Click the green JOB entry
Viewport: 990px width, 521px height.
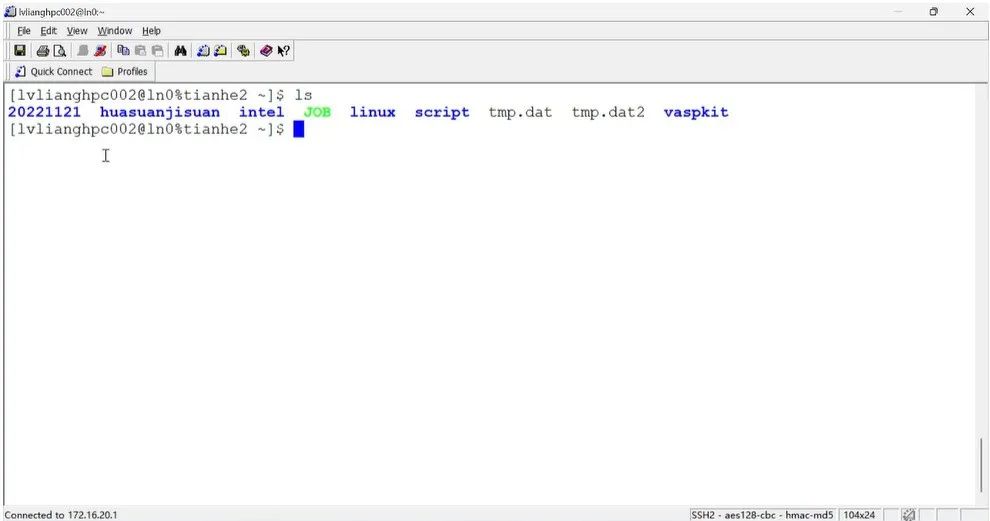[x=317, y=112]
